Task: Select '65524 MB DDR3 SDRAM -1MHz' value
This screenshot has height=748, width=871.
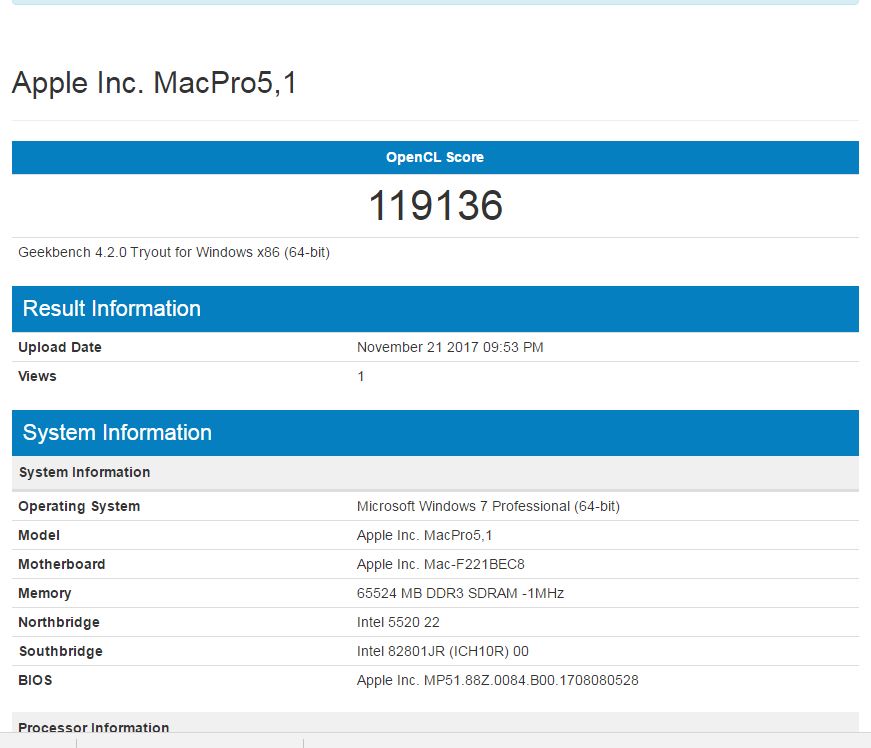Action: coord(460,593)
